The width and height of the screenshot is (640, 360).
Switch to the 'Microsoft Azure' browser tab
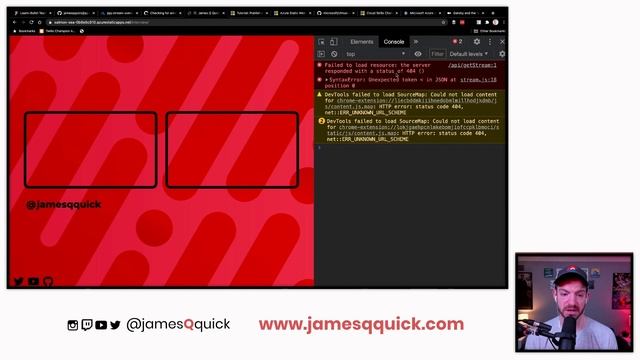(x=421, y=13)
